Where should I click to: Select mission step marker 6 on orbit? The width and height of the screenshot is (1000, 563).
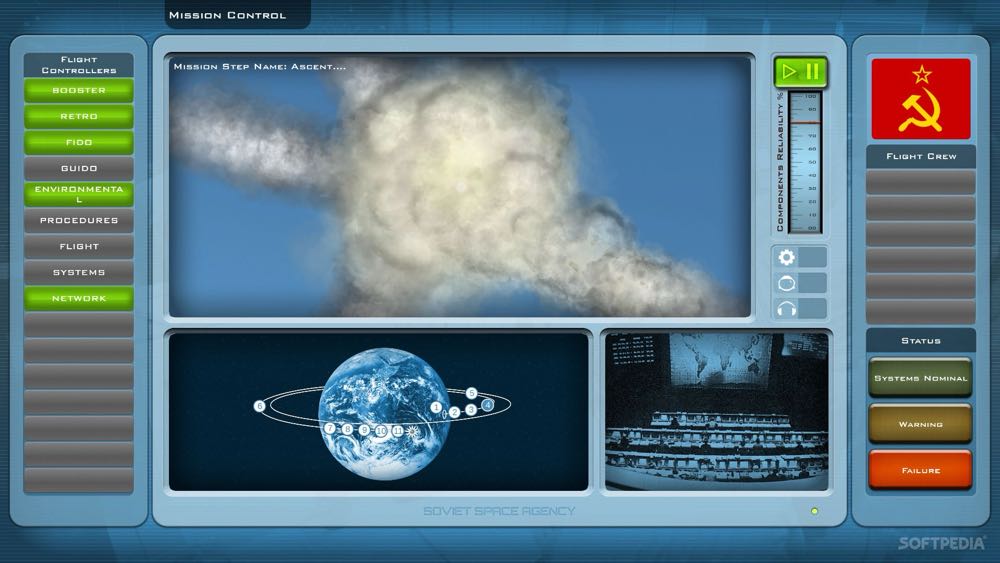(x=260, y=406)
